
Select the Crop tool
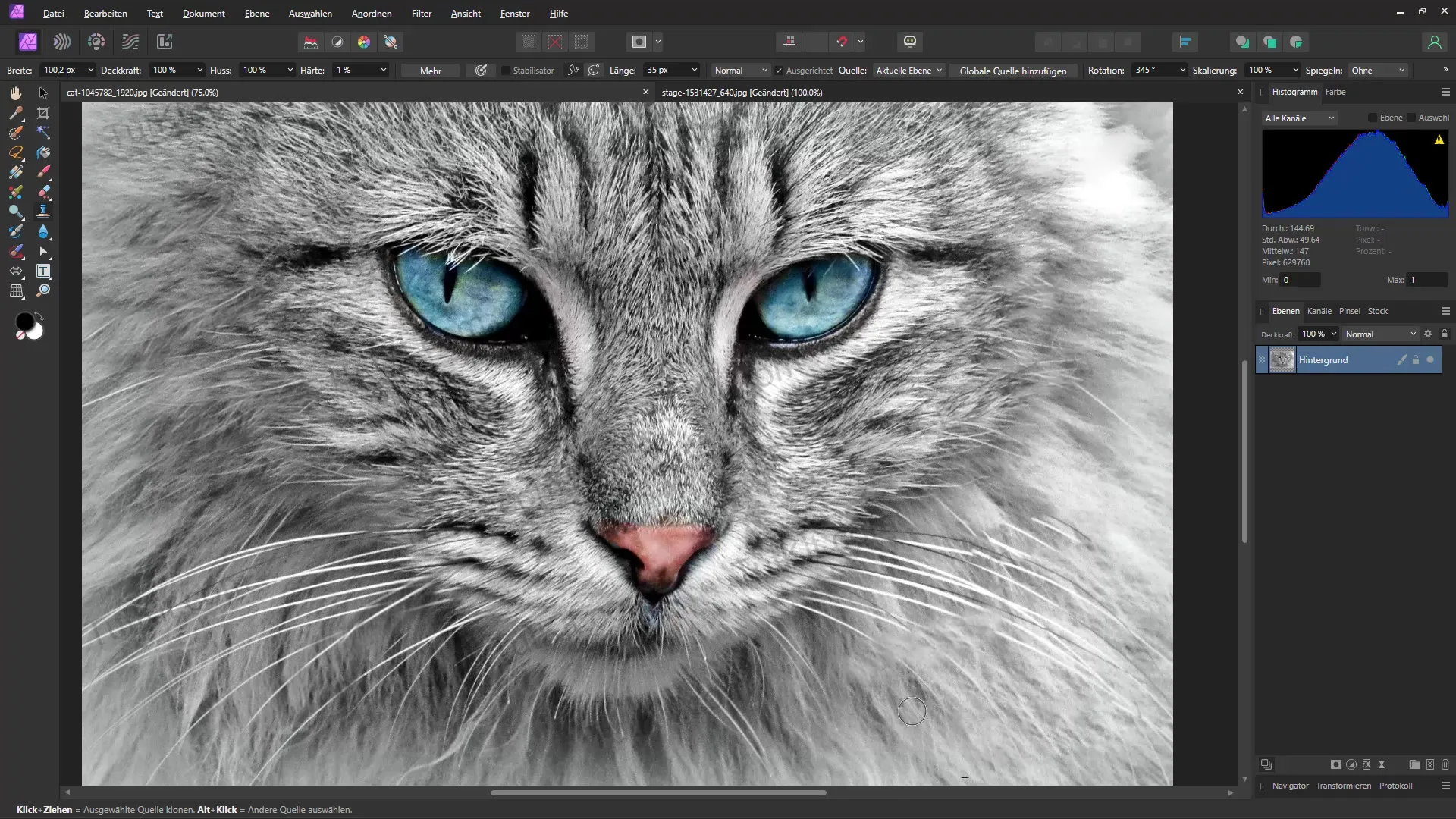pyautogui.click(x=43, y=113)
